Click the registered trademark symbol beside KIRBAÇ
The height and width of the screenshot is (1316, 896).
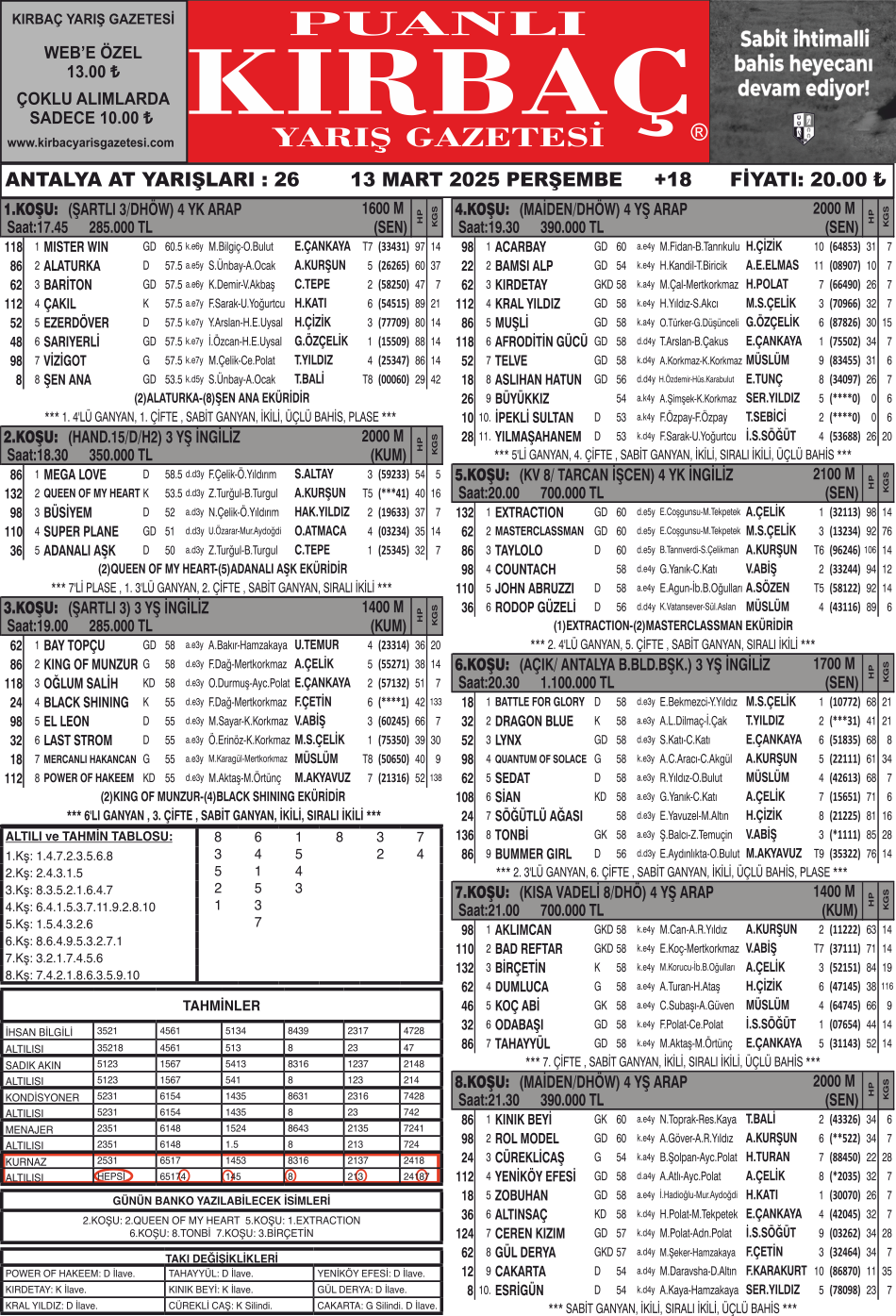click(698, 132)
